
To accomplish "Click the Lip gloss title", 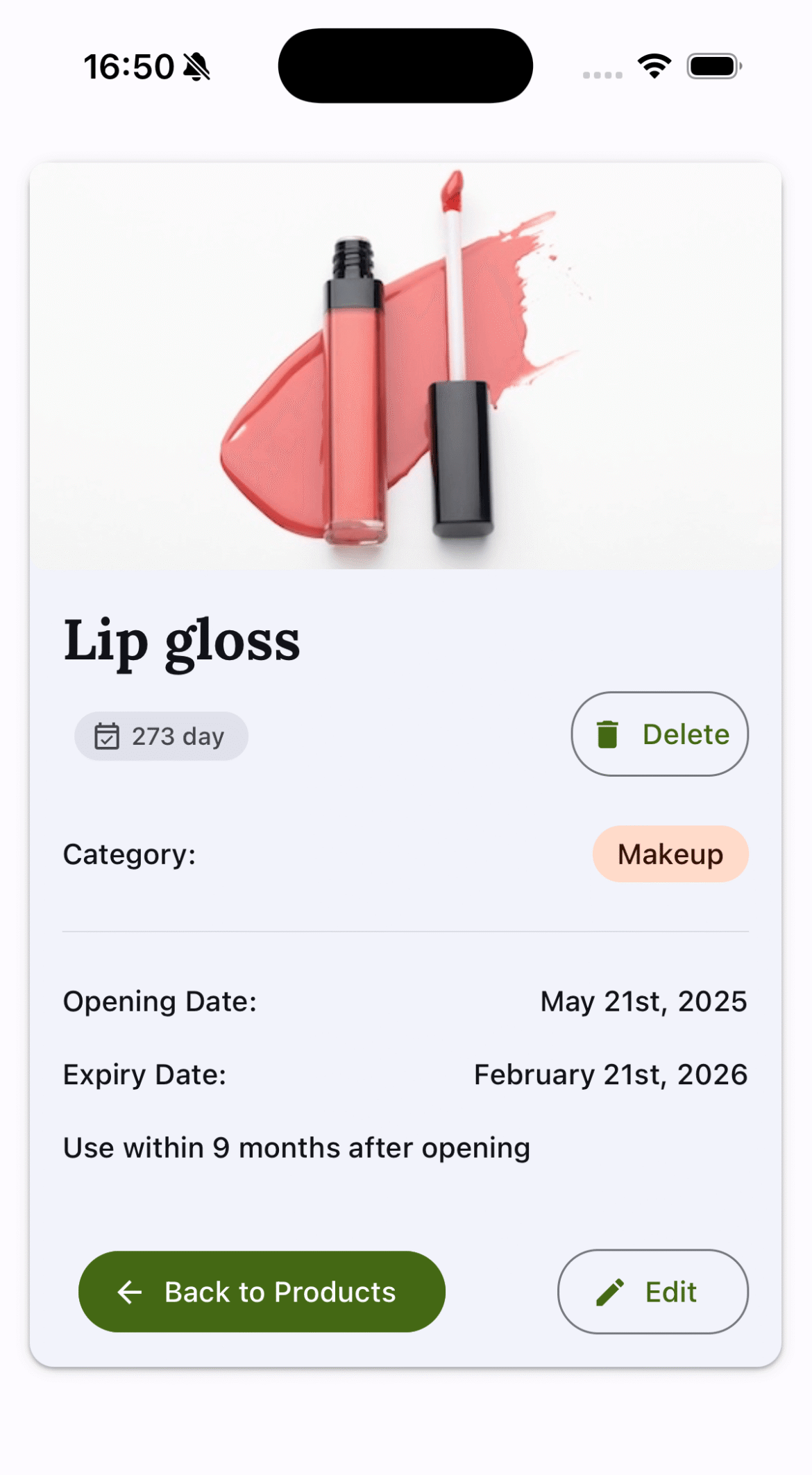I will coord(182,641).
